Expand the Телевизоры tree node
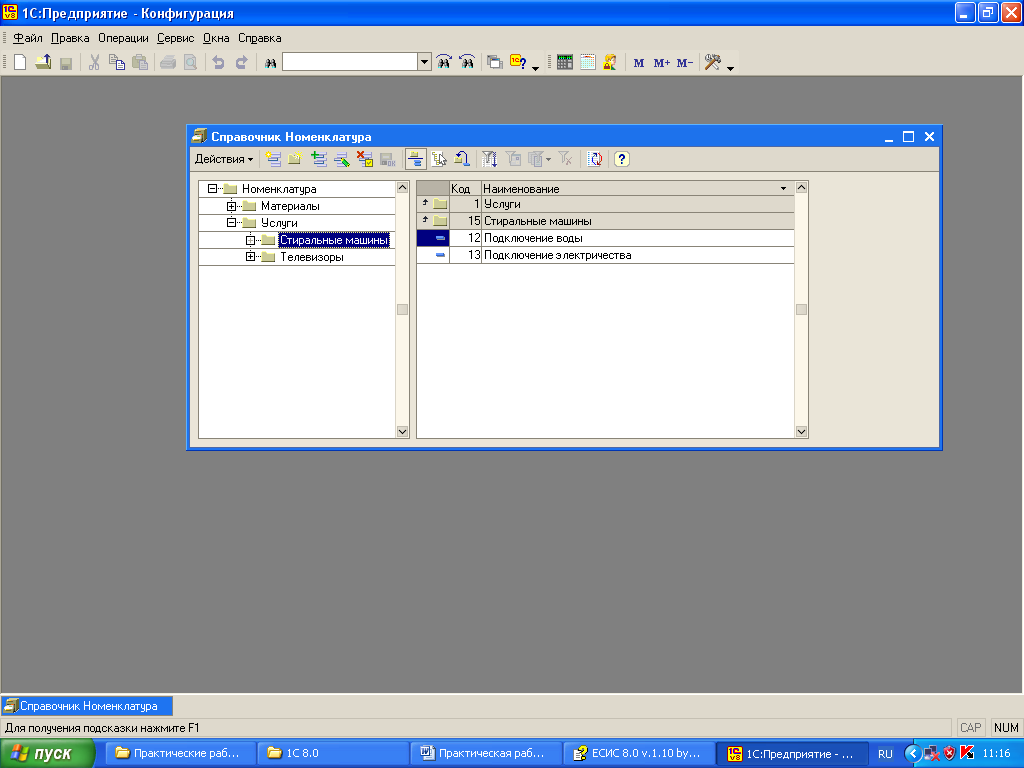The image size is (1024, 768). click(x=250, y=257)
